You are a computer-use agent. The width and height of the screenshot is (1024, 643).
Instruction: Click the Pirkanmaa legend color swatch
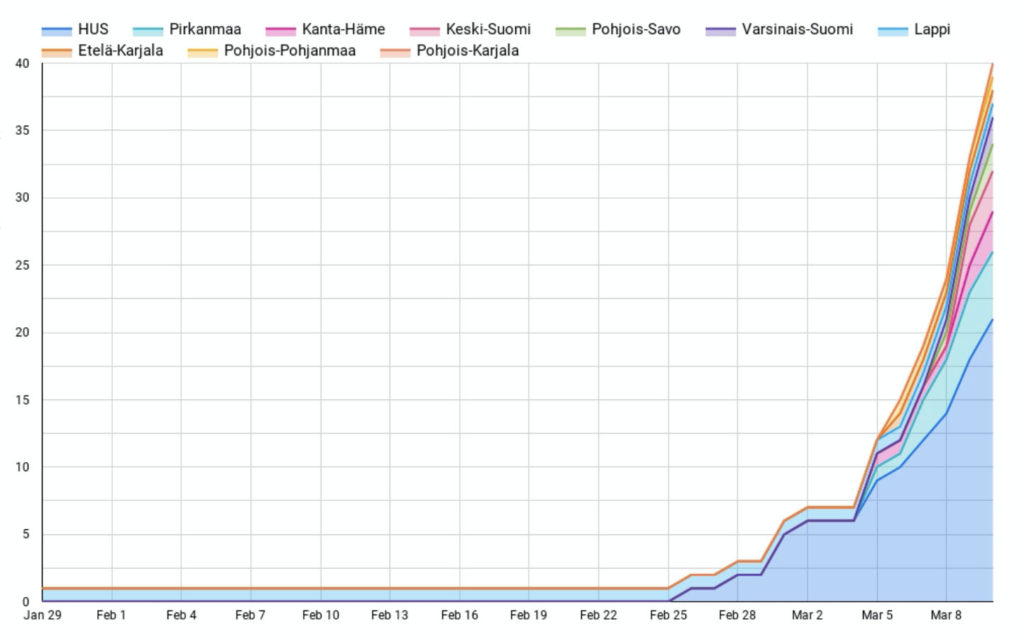148,31
